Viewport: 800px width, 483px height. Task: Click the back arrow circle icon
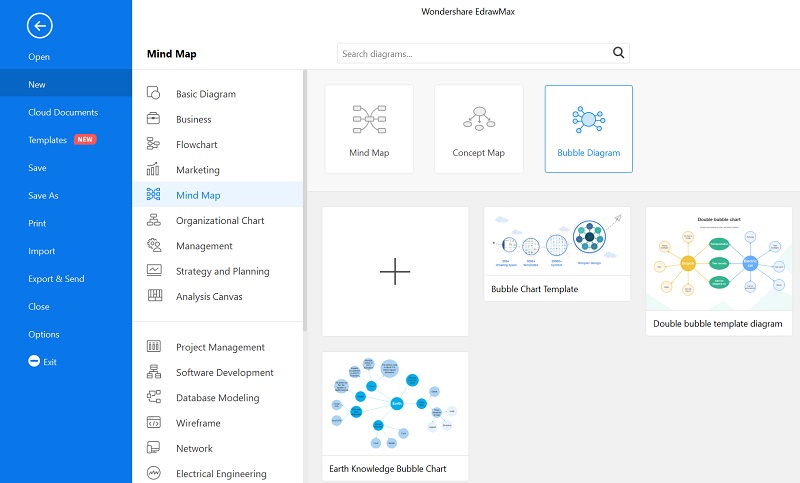tap(40, 26)
